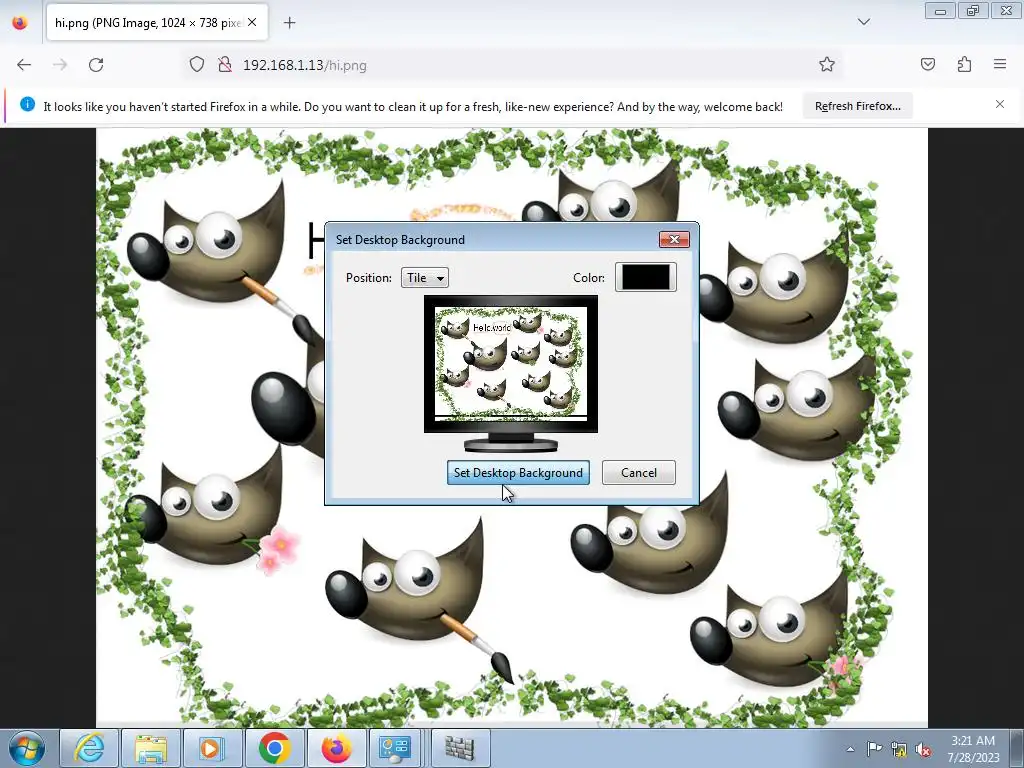This screenshot has width=1024, height=768.
Task: Click the welcome back notification message
Action: (413, 106)
